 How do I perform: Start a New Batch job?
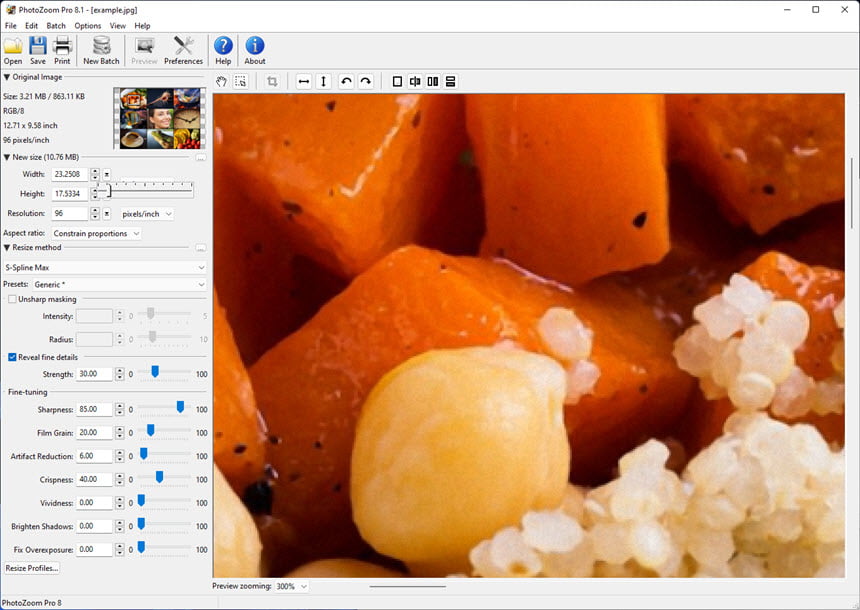pyautogui.click(x=101, y=50)
